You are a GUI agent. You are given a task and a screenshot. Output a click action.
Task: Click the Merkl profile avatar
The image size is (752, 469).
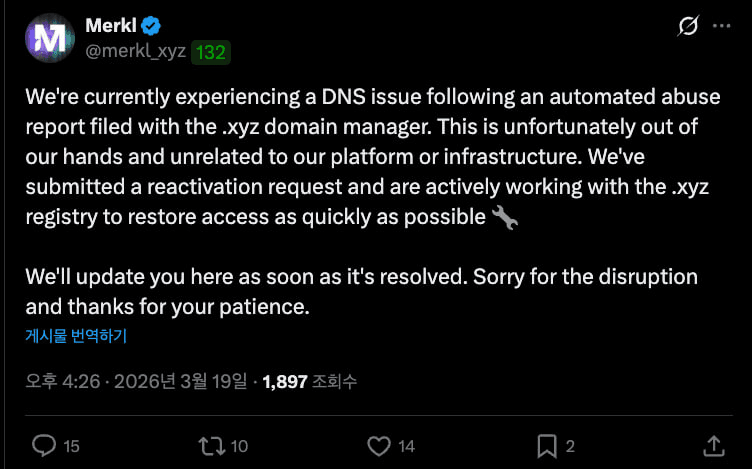48,39
